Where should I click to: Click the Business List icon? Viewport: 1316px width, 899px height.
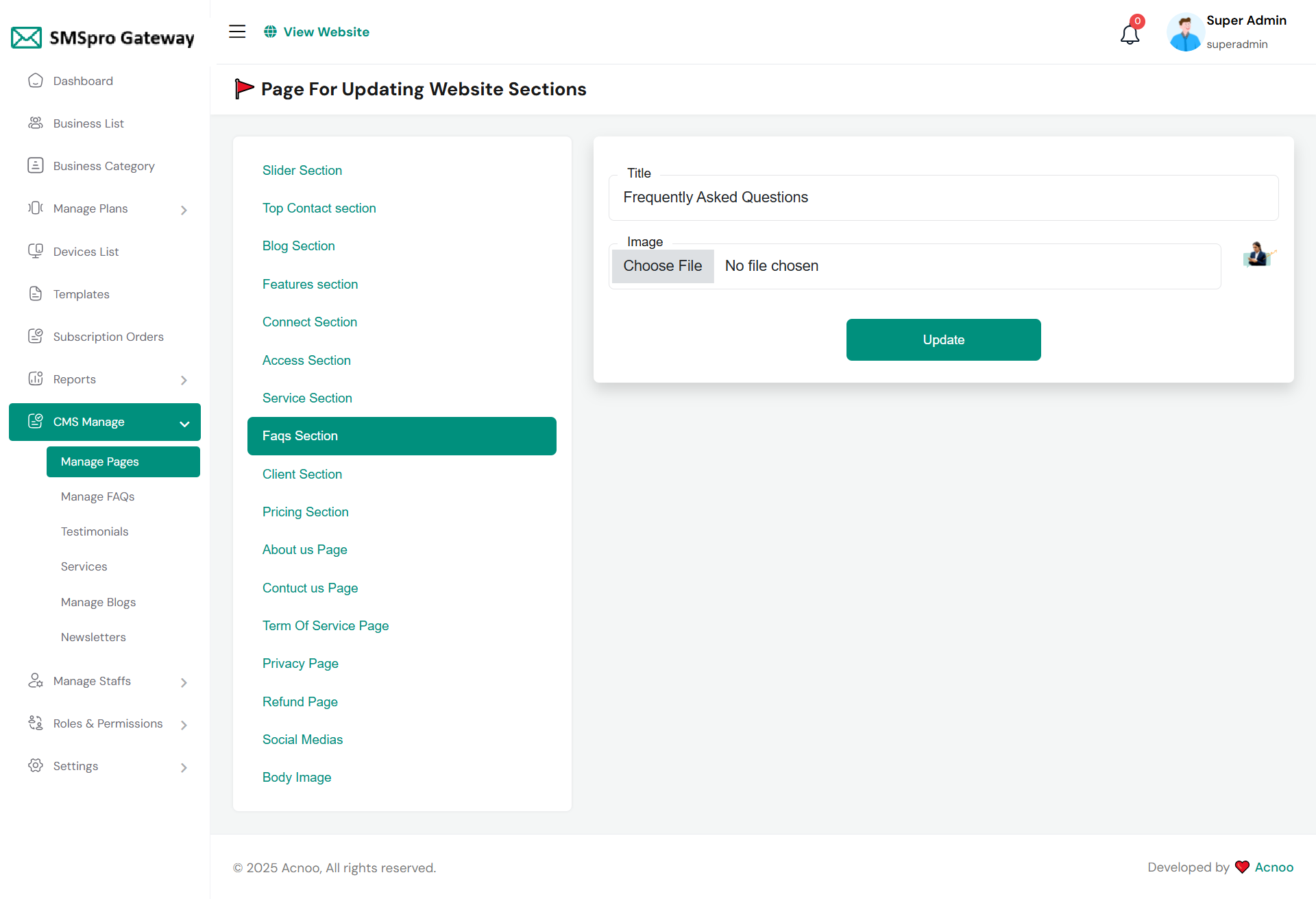coord(36,123)
